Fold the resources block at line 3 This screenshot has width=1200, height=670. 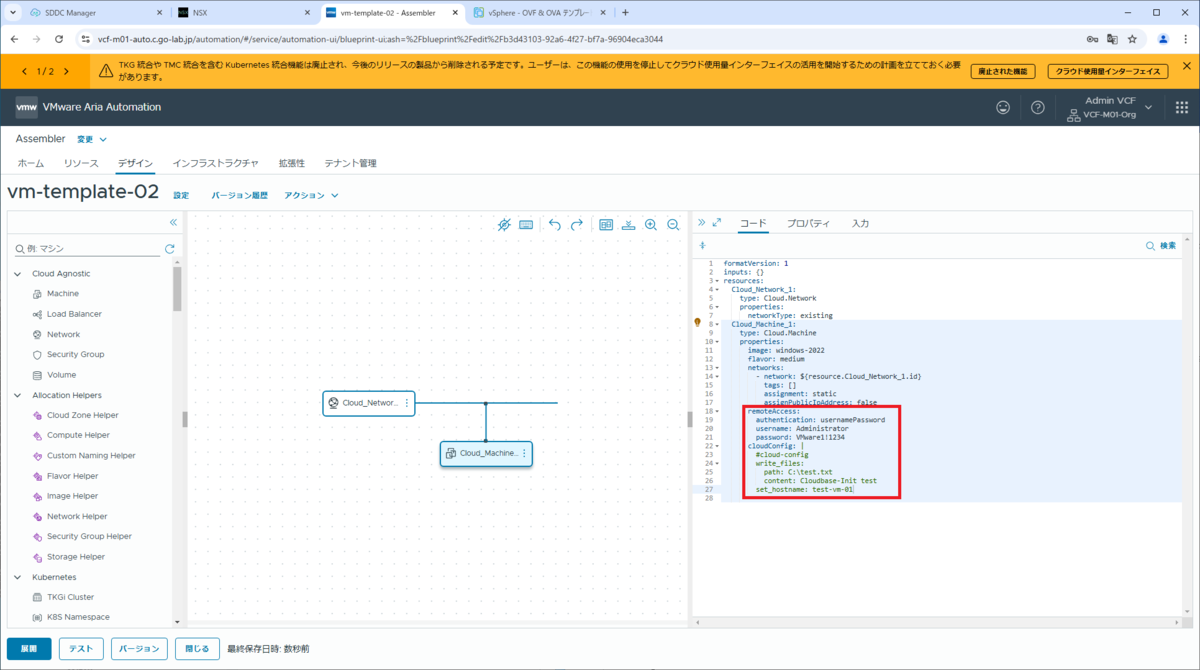[716, 281]
